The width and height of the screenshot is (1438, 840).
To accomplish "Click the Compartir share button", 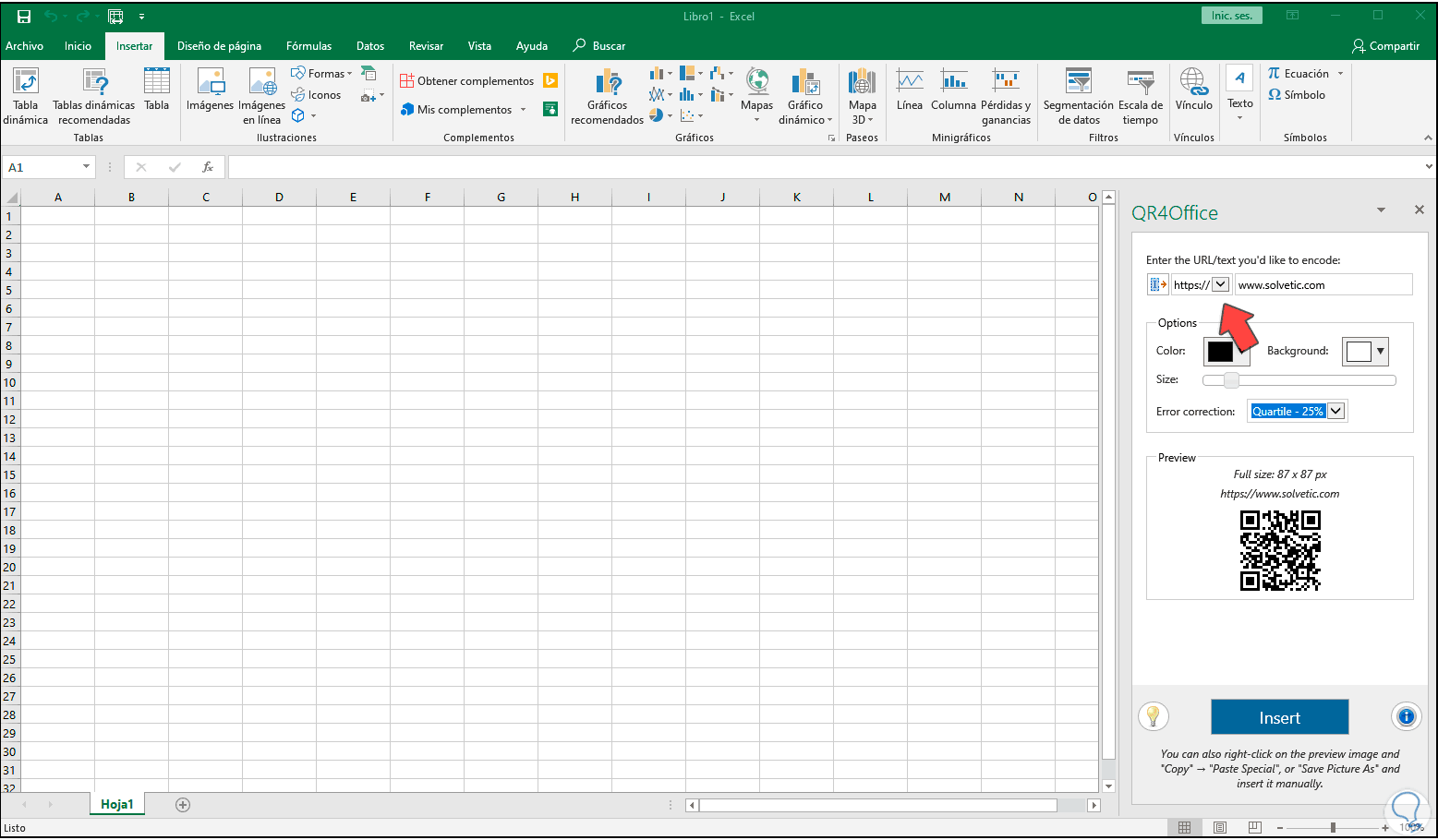I will [1385, 46].
